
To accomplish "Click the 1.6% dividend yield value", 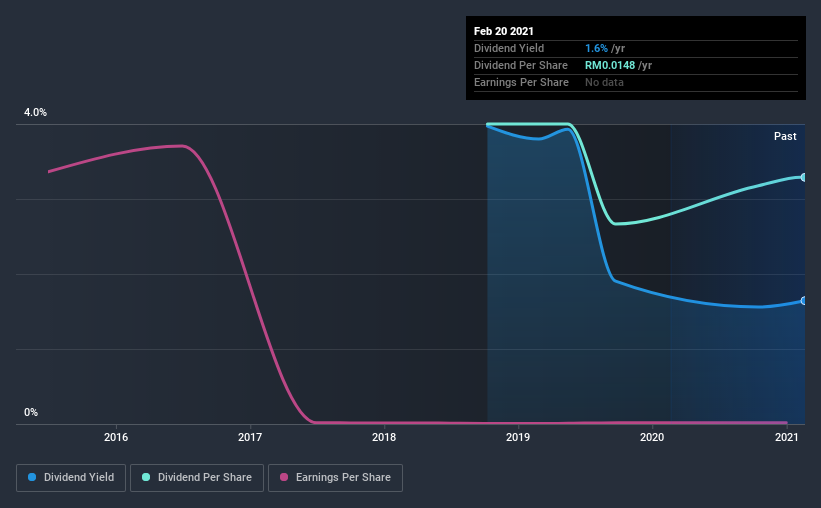I will pos(596,48).
